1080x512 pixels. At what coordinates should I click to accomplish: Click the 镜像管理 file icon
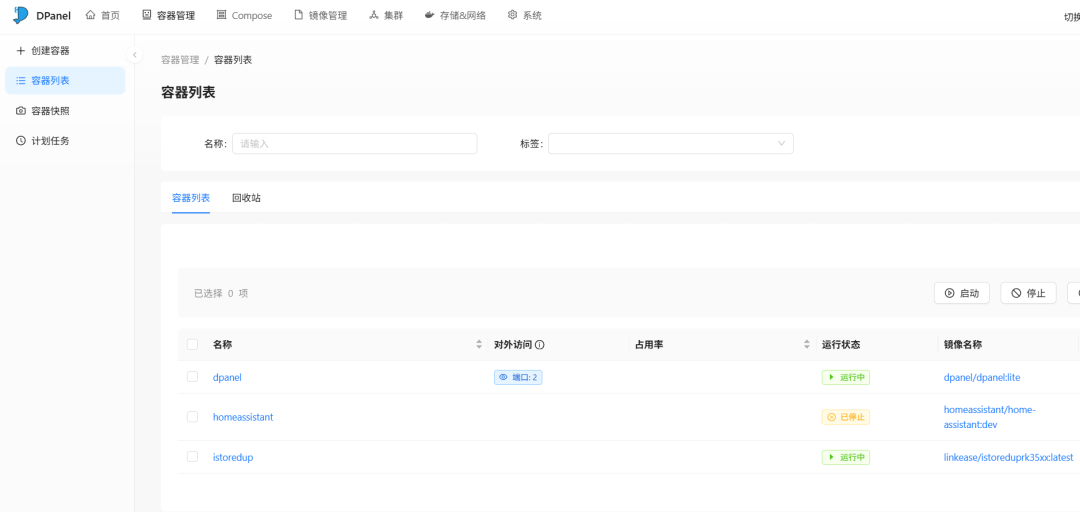(x=299, y=15)
